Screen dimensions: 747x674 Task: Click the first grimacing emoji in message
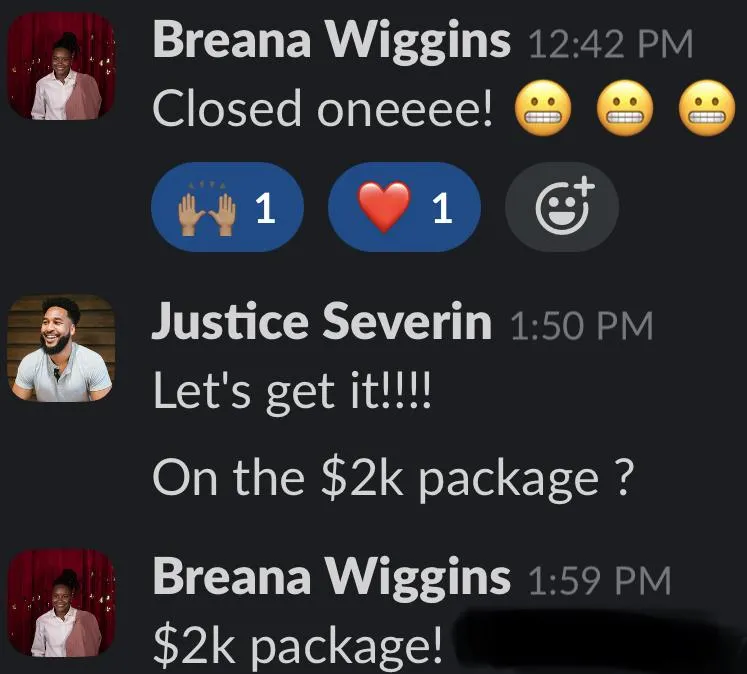coord(543,108)
